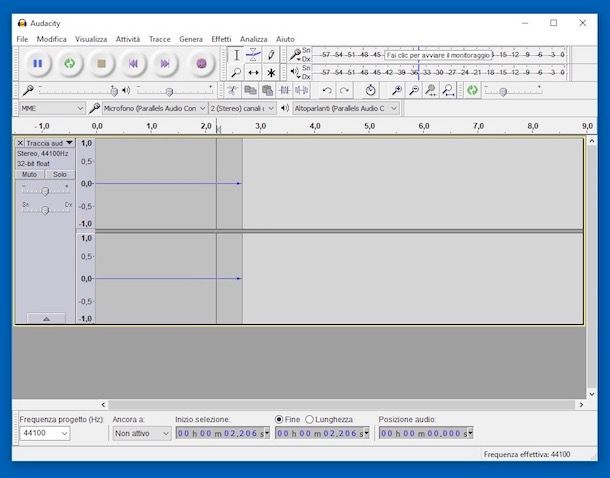Click the horizontal scrollbar right arrow

click(x=581, y=404)
